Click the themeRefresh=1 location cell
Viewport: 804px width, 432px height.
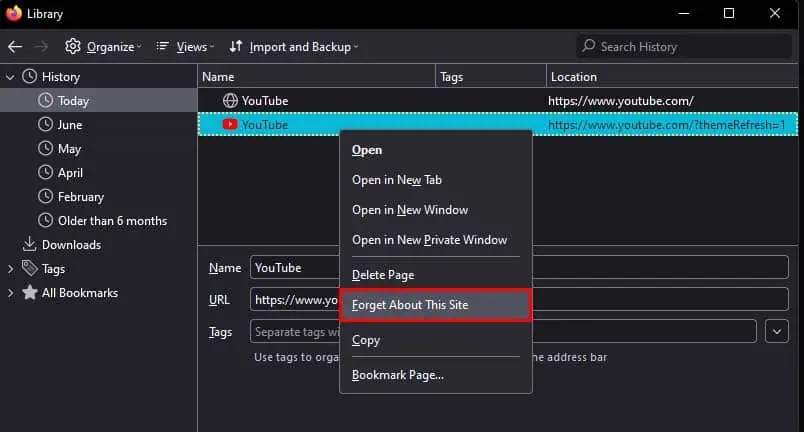(x=667, y=125)
